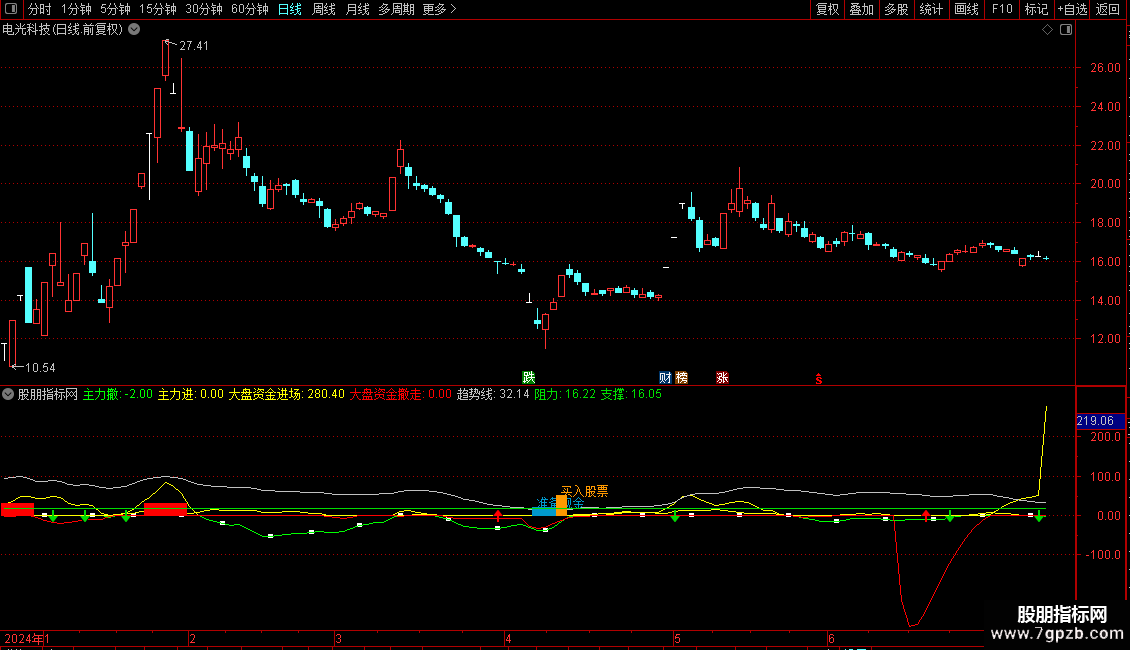Switch to 周线 weekly chart
1130x650 pixels.
[324, 9]
